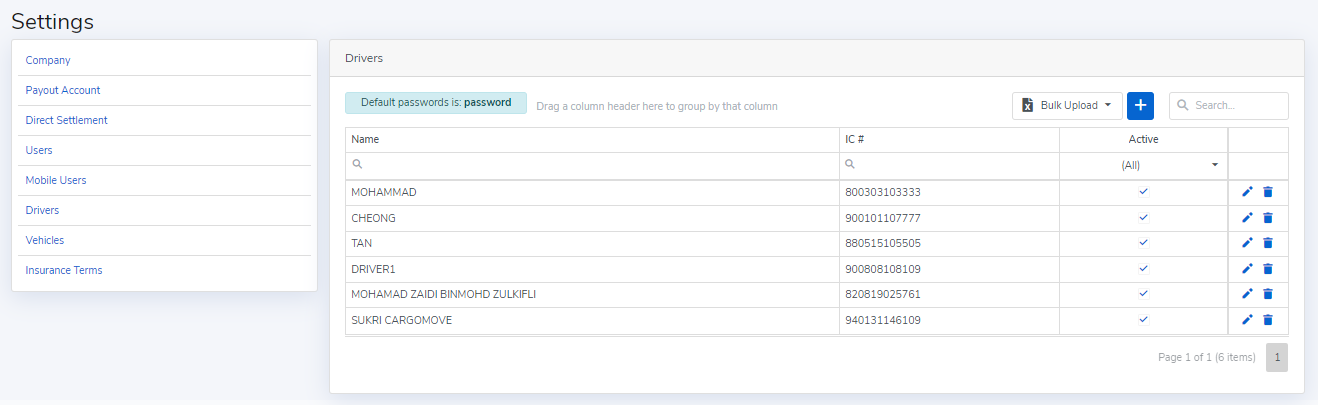Expand the Active (All) filter dropdown
The height and width of the screenshot is (405, 1318).
click(1214, 165)
